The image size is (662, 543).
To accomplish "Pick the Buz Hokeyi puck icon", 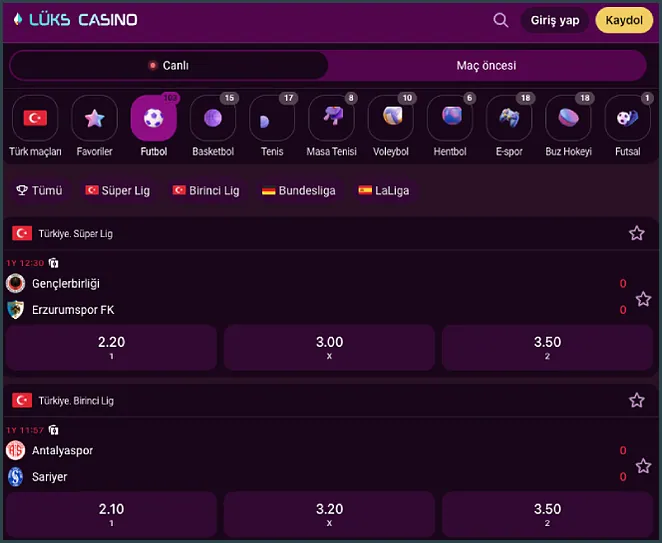I will point(568,118).
